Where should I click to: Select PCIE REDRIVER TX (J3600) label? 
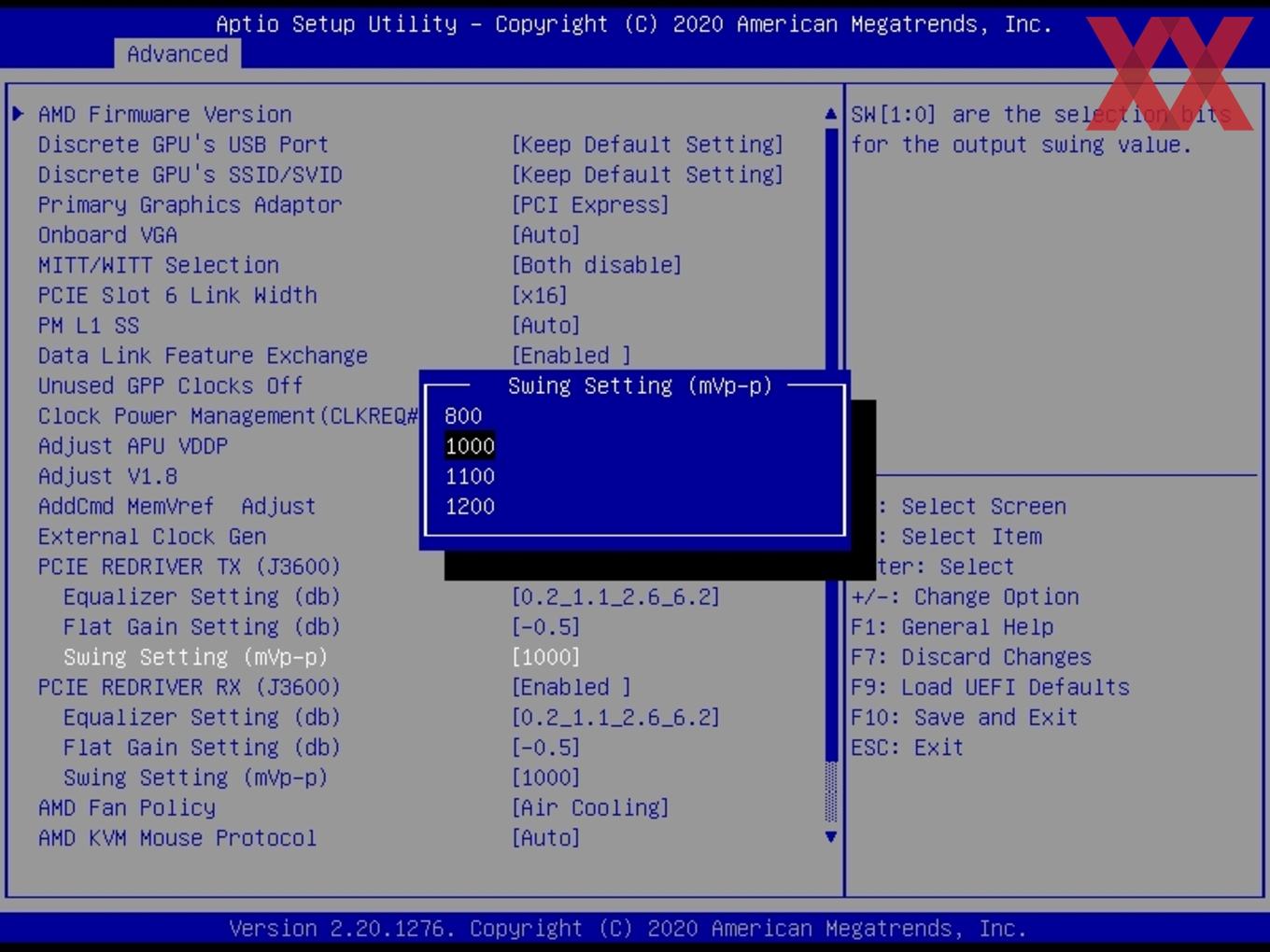tap(190, 567)
